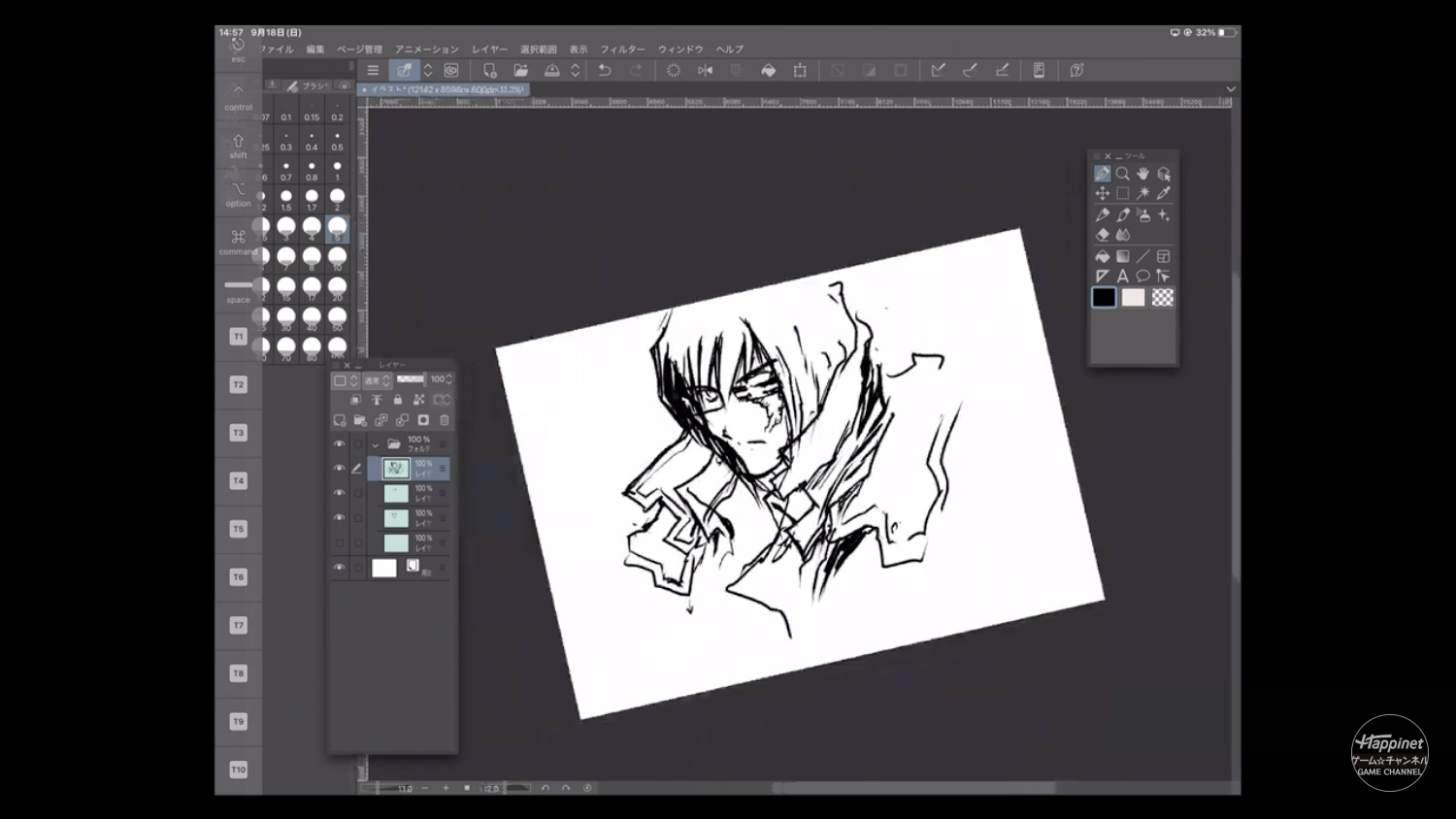
Task: Create a new canvas from command bar
Action: [489, 70]
